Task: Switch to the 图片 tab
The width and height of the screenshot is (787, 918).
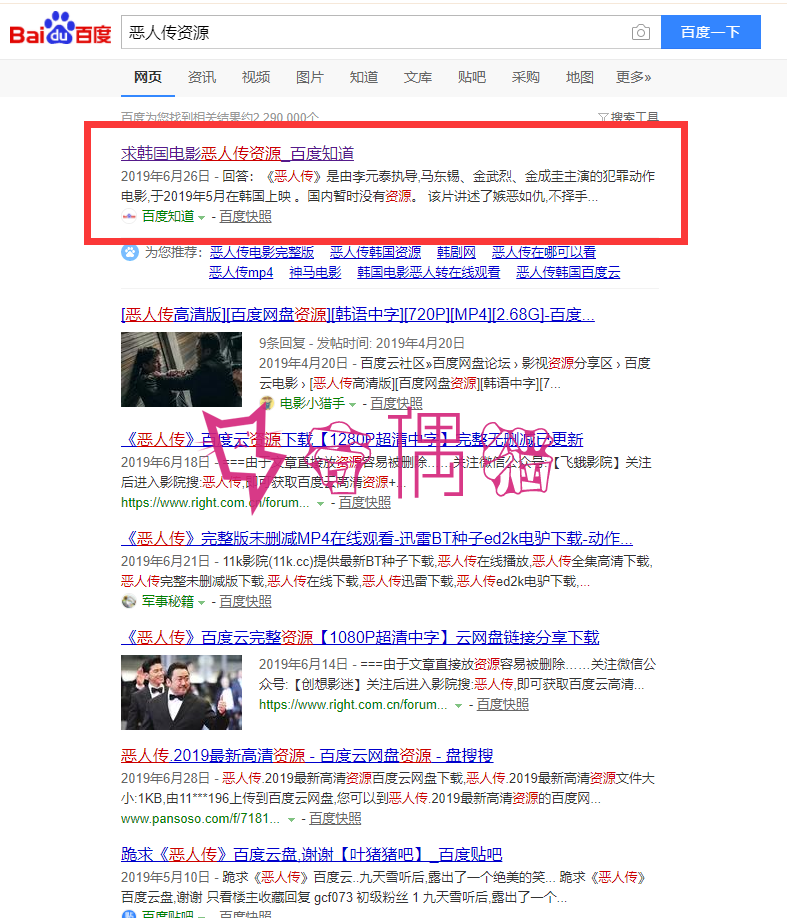Action: [x=310, y=77]
